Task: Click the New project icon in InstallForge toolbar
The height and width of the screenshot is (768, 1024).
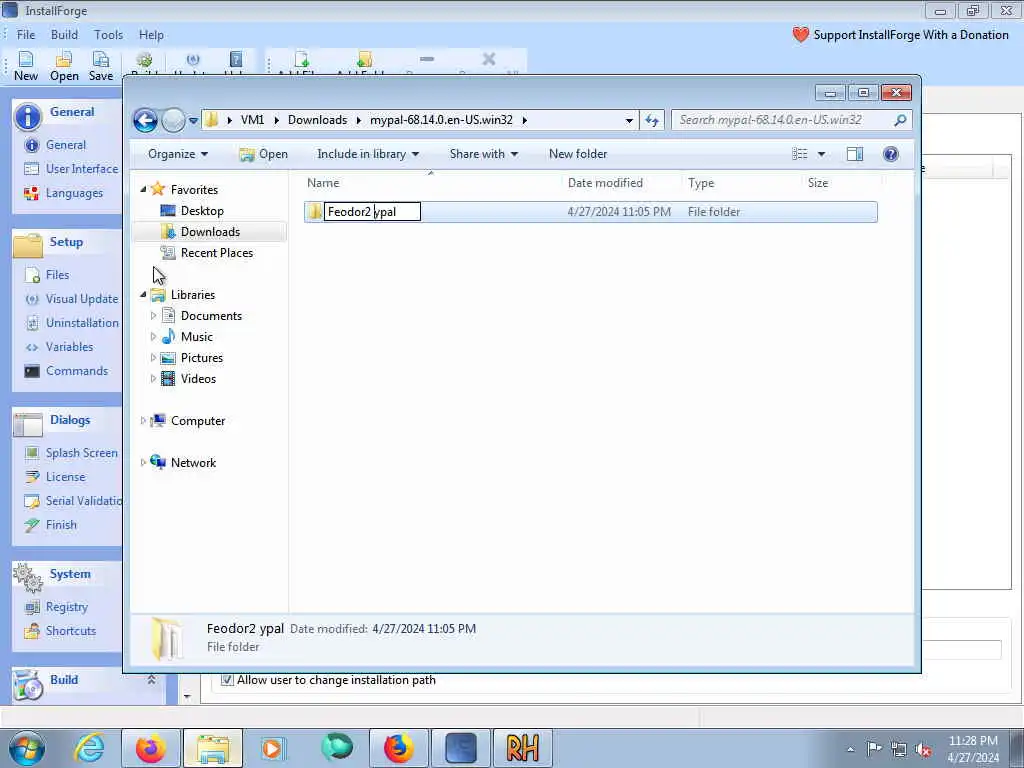Action: [26, 67]
